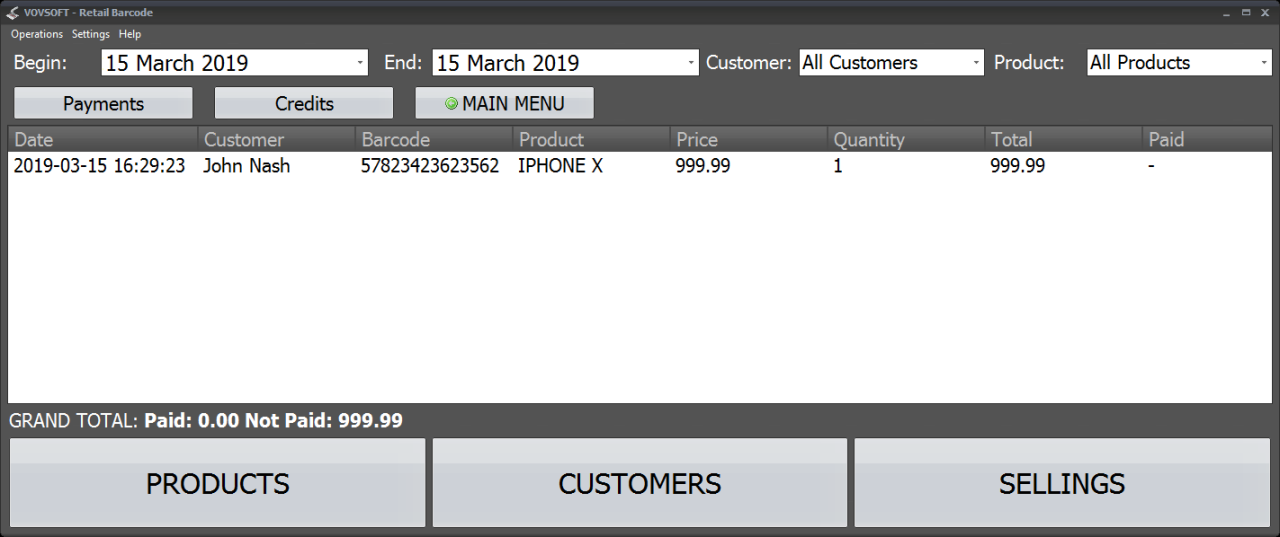1280x537 pixels.
Task: Minimize the Retail Barcode window
Action: [1226, 12]
